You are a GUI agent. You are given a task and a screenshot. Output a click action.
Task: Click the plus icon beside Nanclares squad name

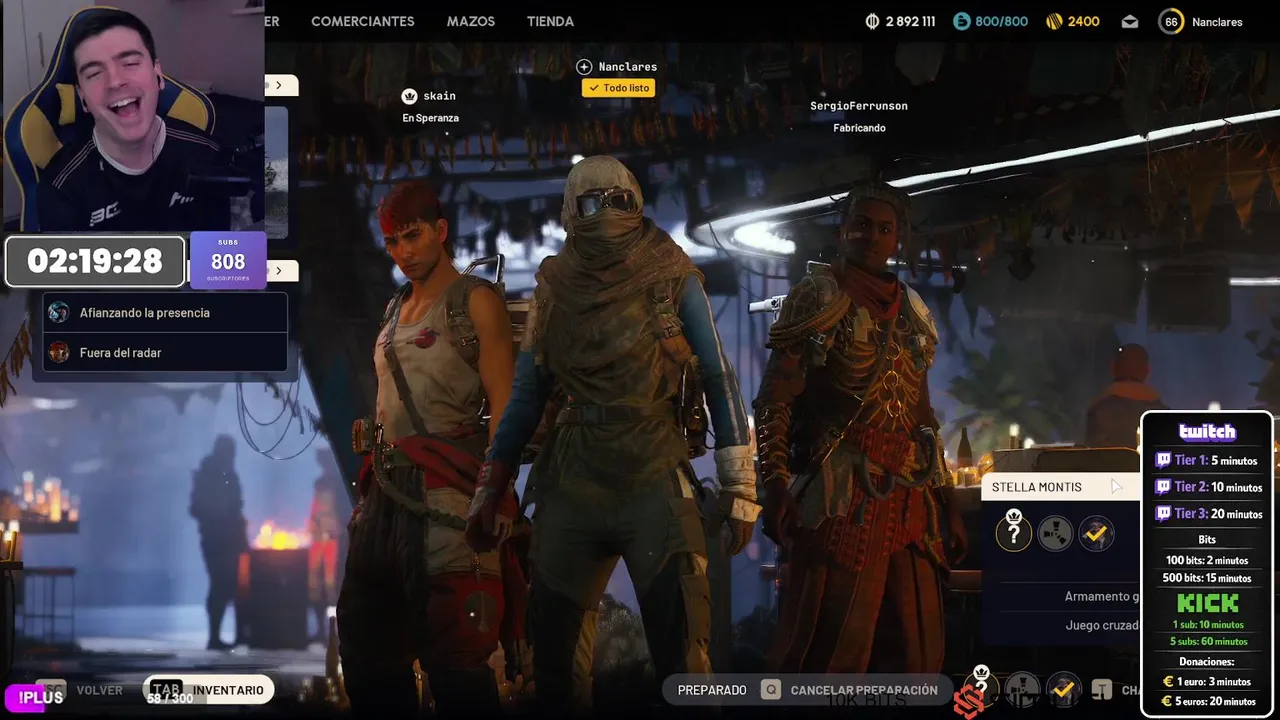point(585,67)
